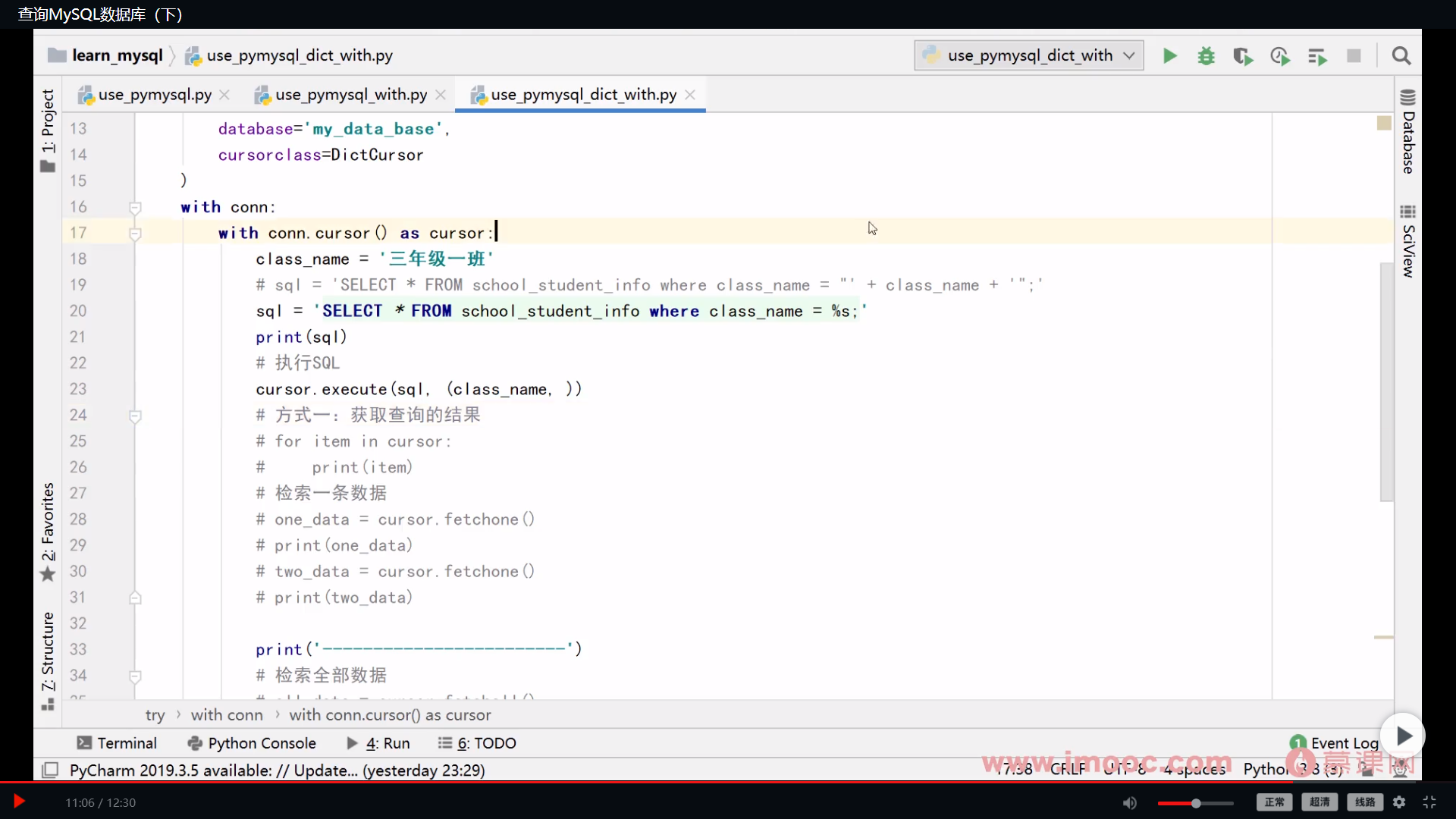Click the large round play overlay button

[1403, 736]
